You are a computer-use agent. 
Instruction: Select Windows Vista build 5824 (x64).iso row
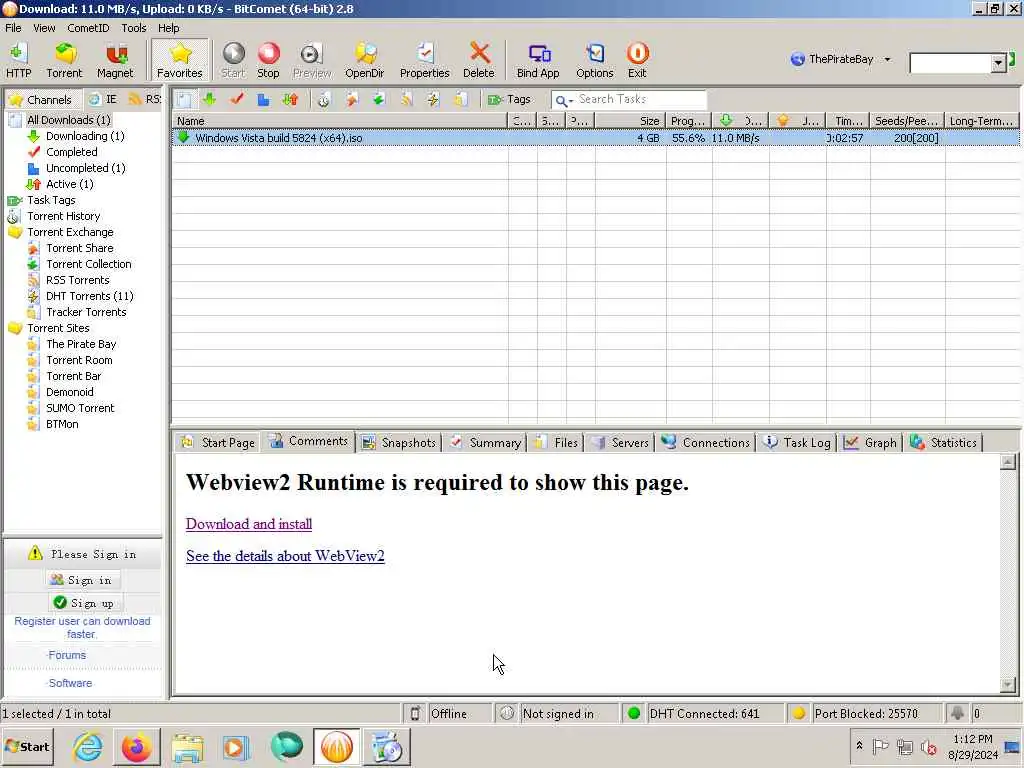tap(595, 138)
